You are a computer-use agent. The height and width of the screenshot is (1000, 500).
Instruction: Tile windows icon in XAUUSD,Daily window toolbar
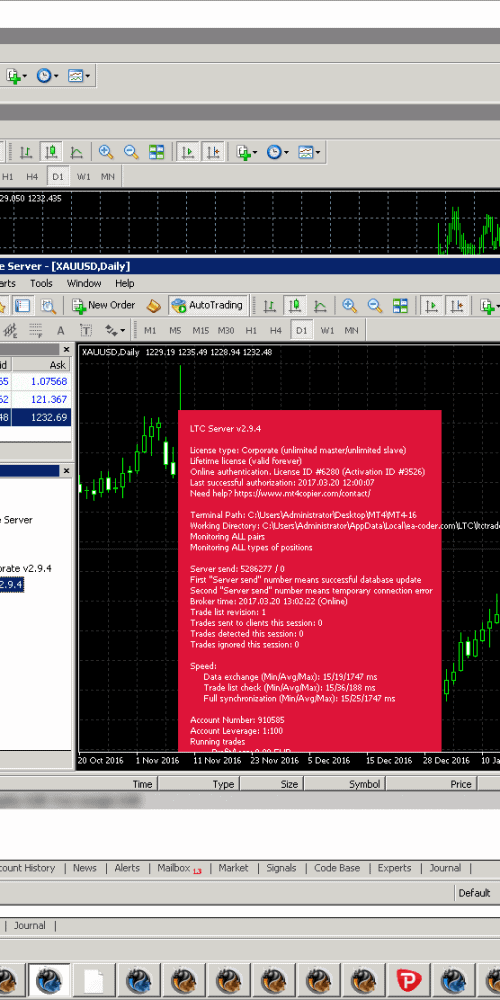(x=400, y=305)
